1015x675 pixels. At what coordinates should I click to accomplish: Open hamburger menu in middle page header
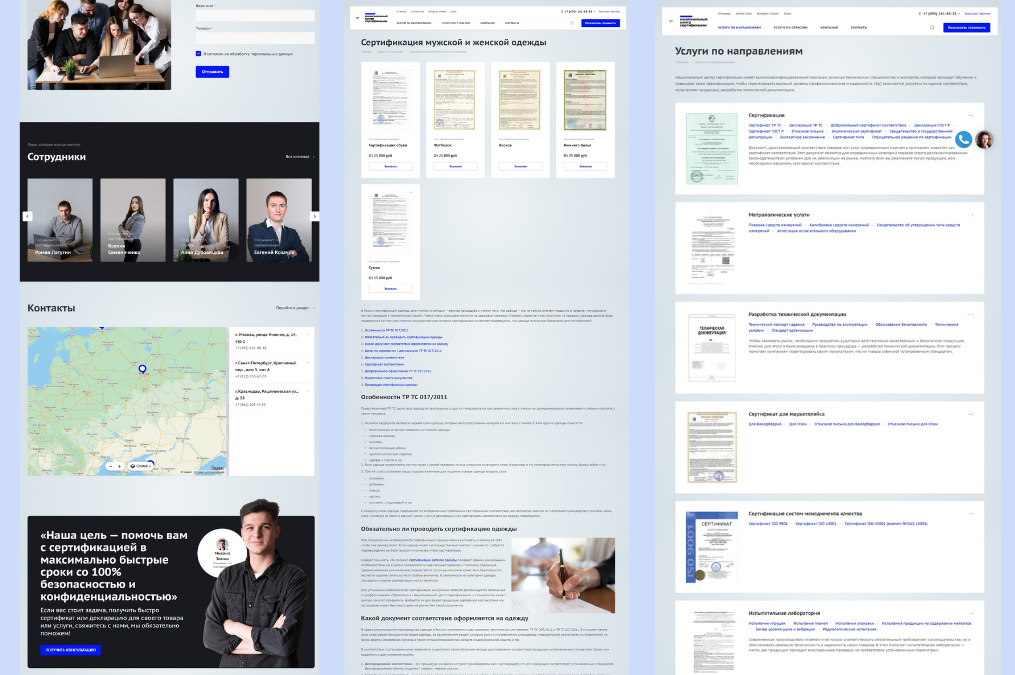coord(357,17)
